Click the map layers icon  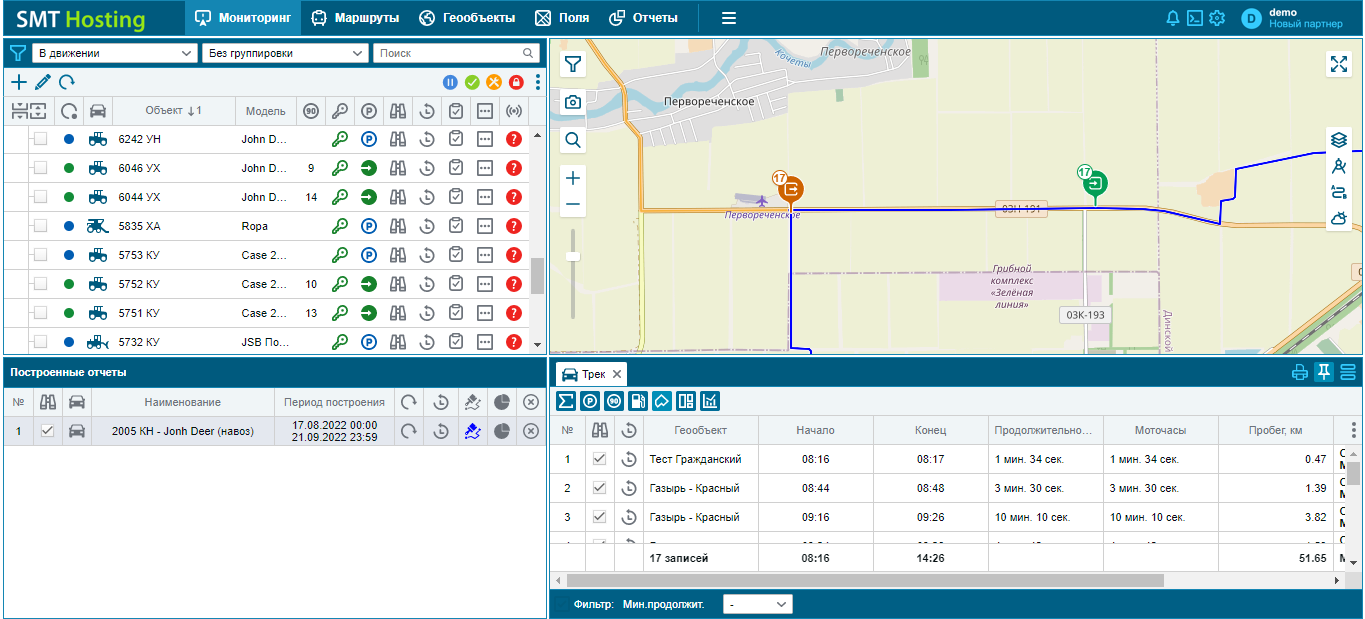click(x=1339, y=140)
